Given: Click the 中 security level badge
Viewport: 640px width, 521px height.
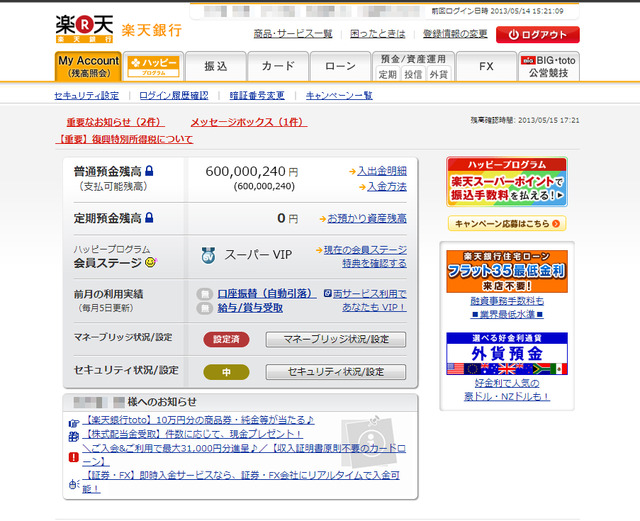Looking at the screenshot, I should [226, 372].
